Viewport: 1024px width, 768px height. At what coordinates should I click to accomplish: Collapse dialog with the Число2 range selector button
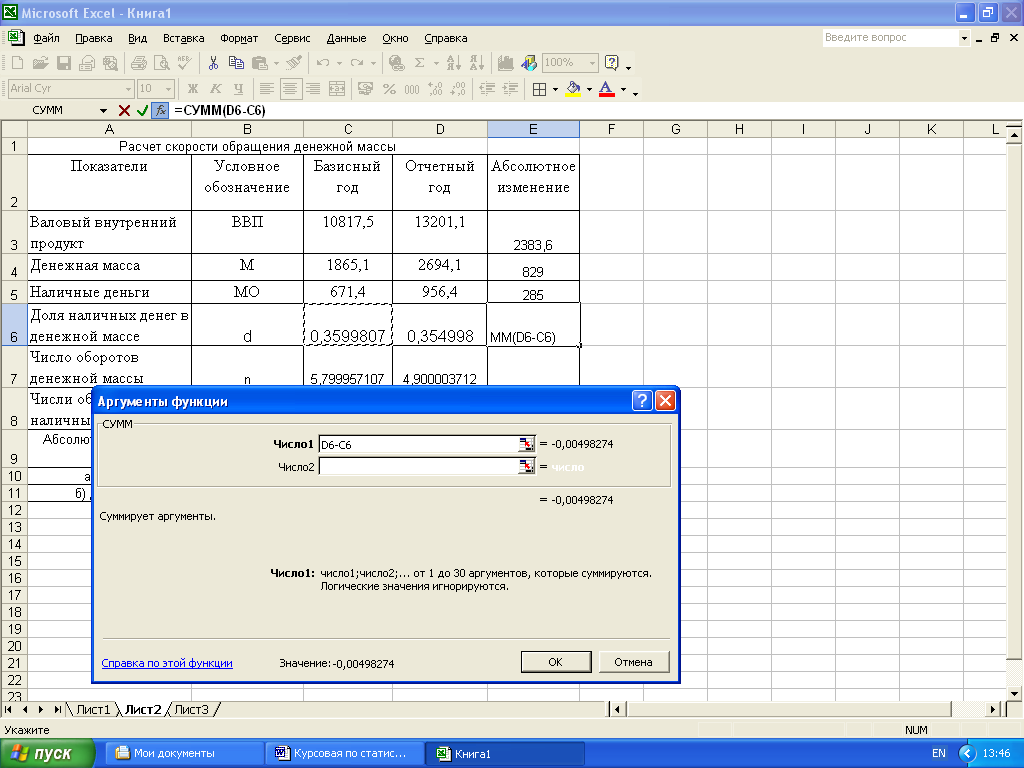click(x=526, y=466)
